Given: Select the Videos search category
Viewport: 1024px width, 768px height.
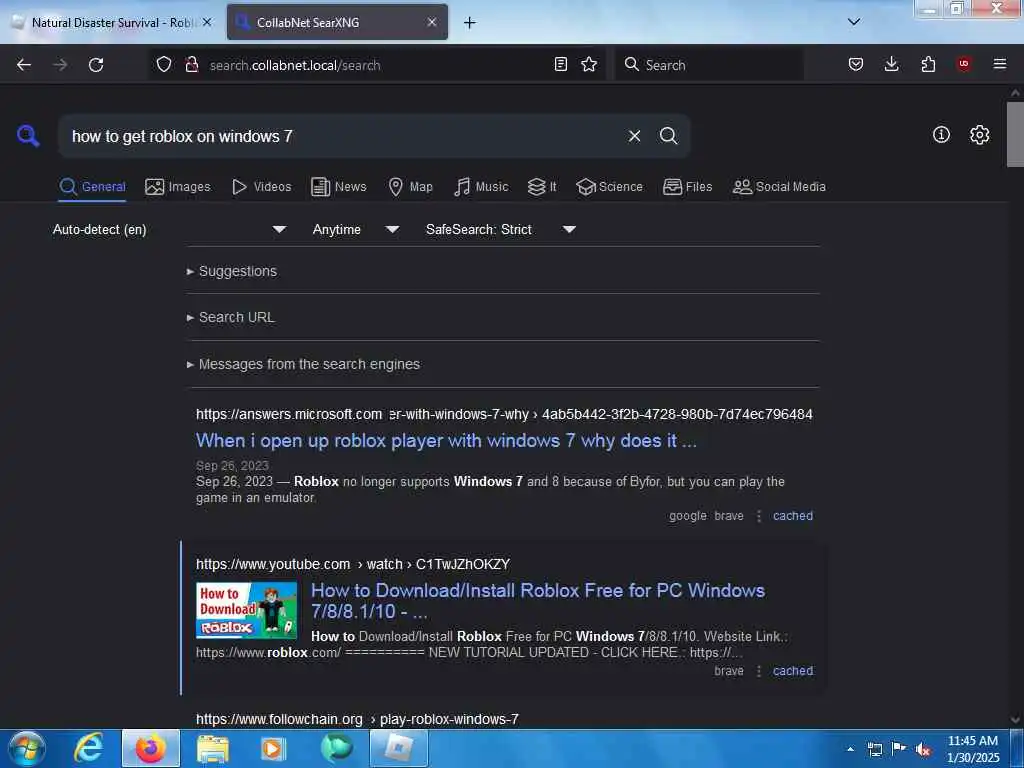Looking at the screenshot, I should [x=261, y=187].
